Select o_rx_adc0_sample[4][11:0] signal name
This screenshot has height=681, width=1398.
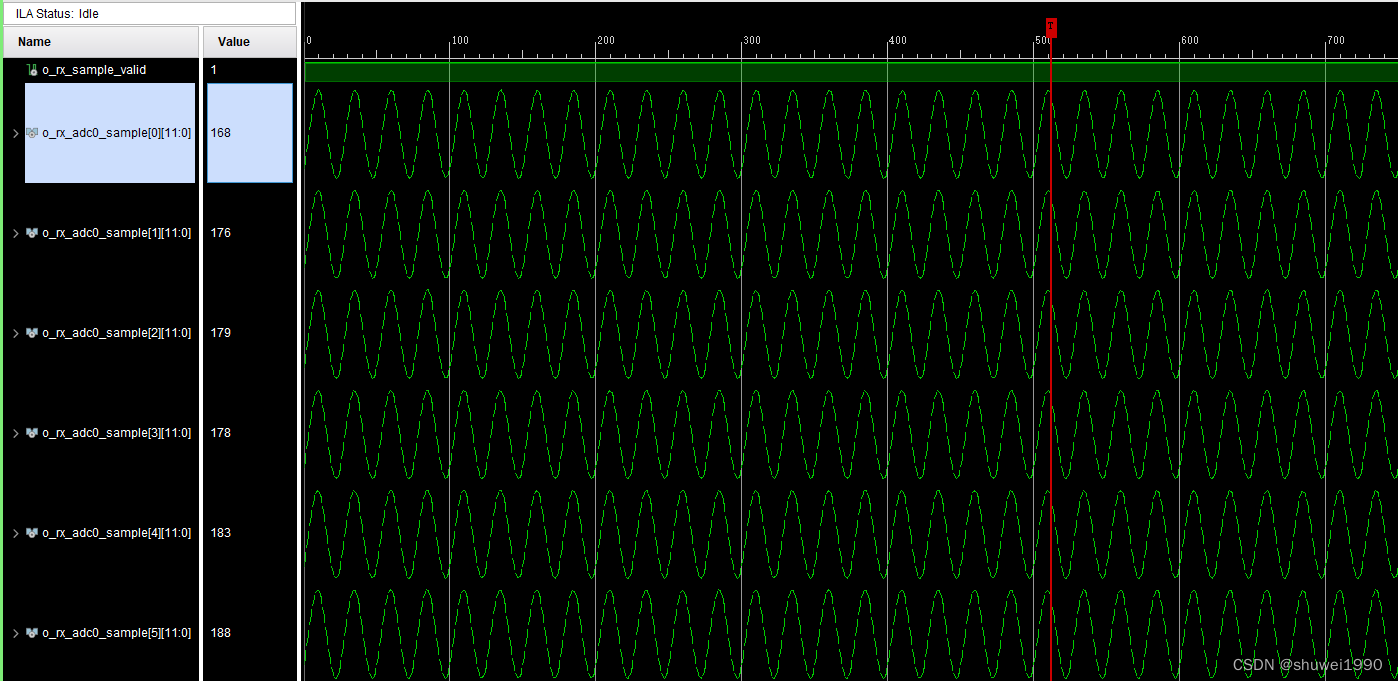click(116, 533)
